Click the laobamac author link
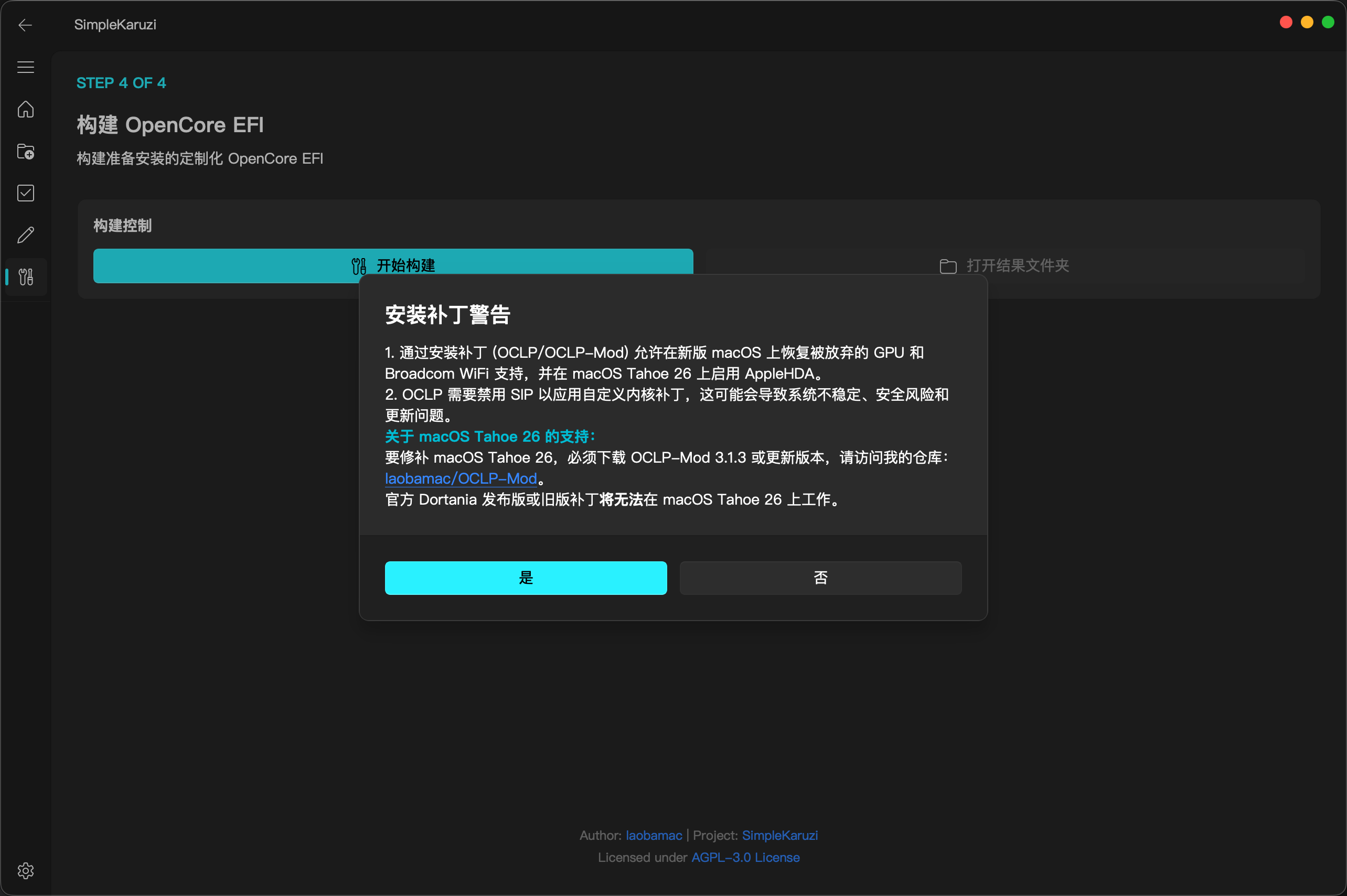1347x896 pixels. pos(653,835)
